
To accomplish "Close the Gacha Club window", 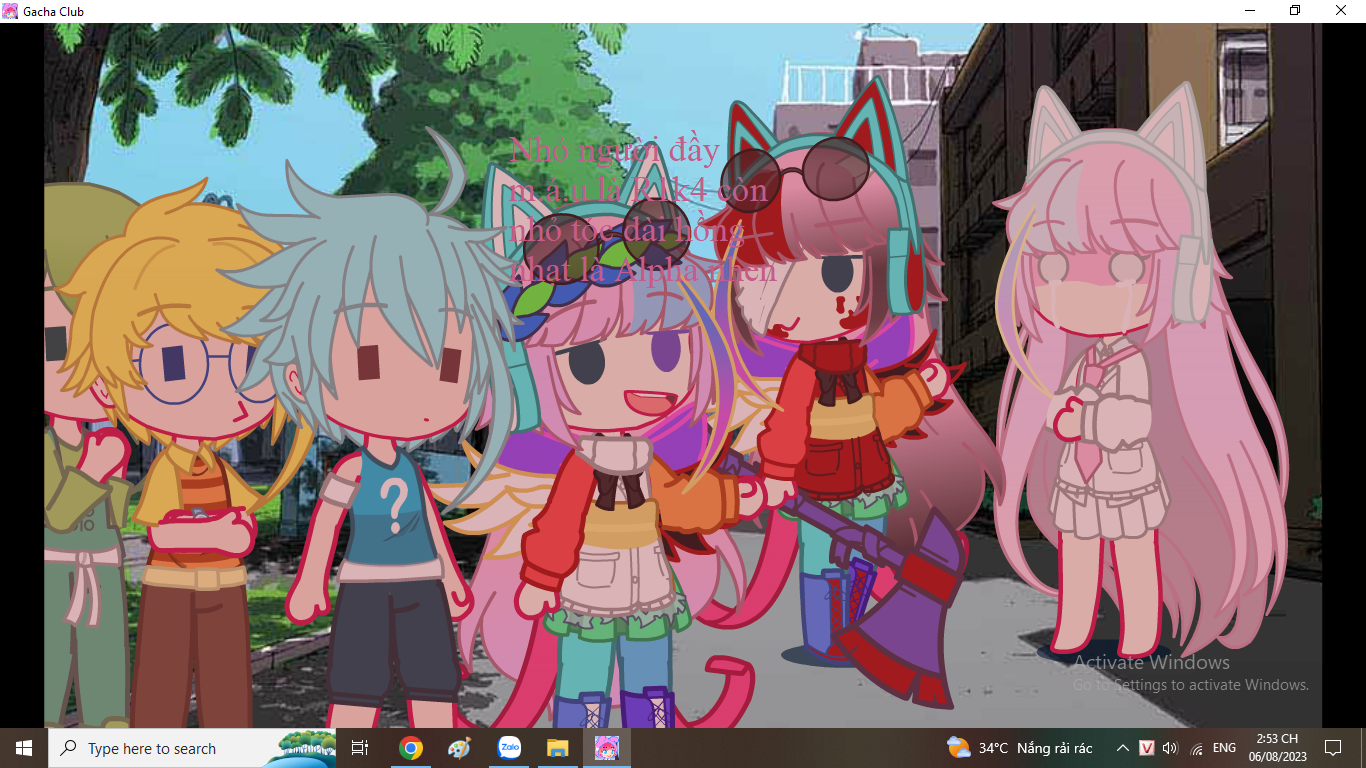I will tap(1341, 11).
